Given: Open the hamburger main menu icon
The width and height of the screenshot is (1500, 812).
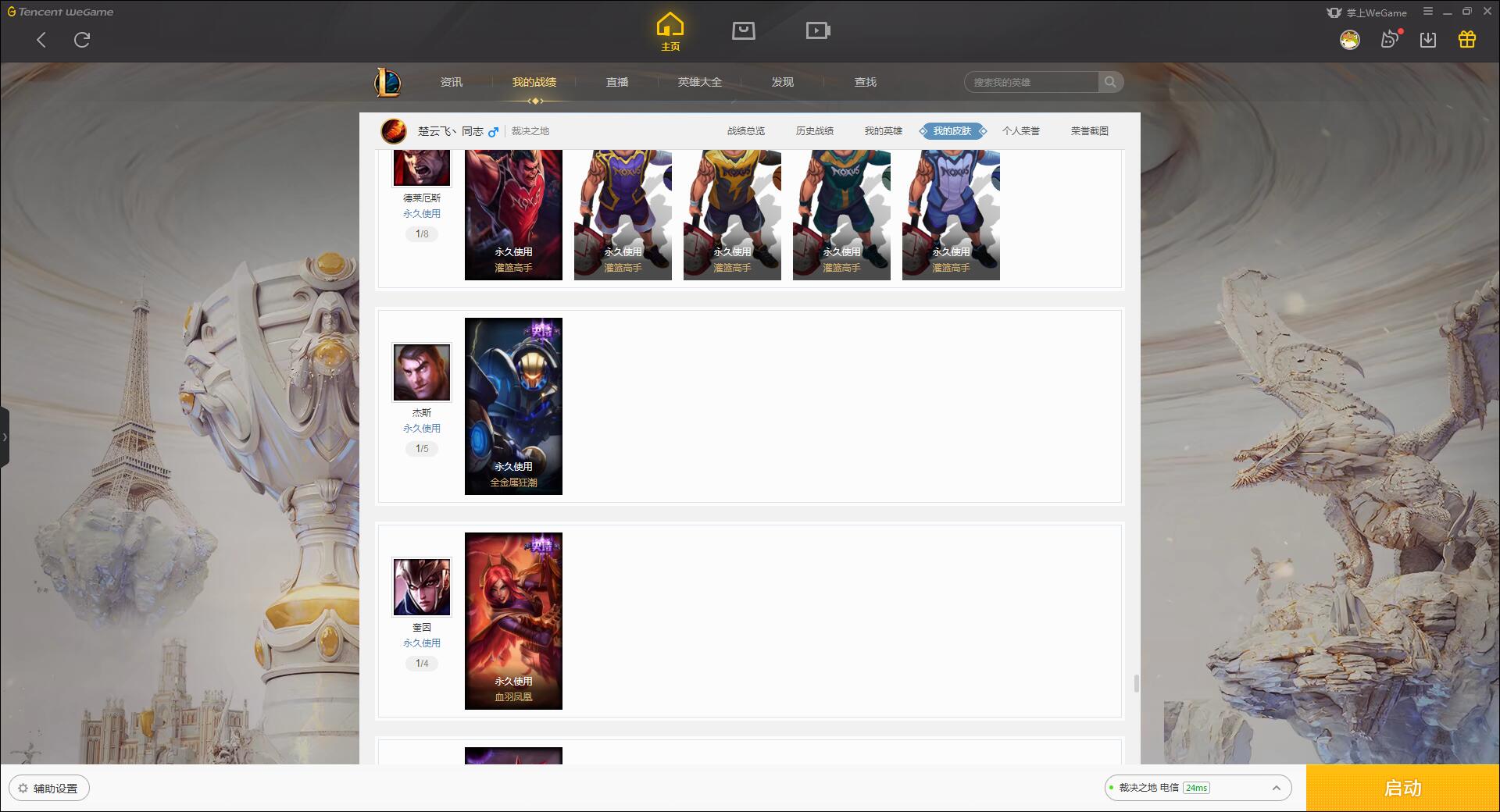Looking at the screenshot, I should point(1428,12).
